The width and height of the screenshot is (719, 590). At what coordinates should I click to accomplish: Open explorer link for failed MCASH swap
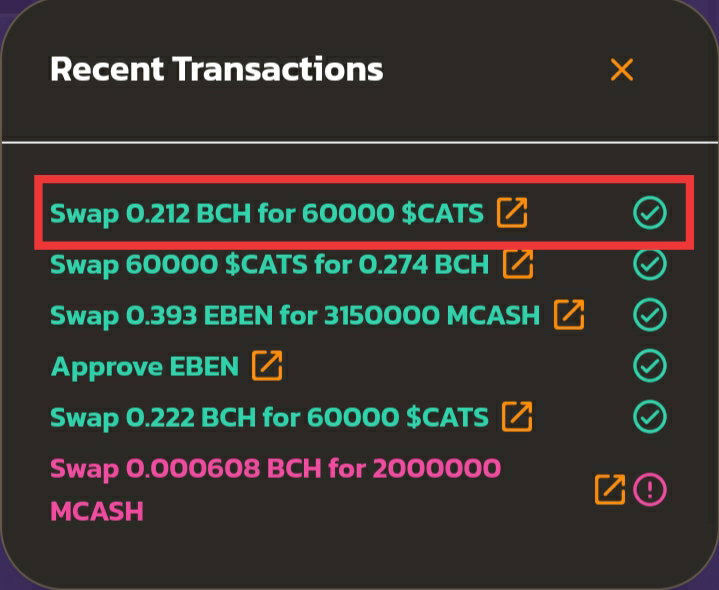point(610,490)
